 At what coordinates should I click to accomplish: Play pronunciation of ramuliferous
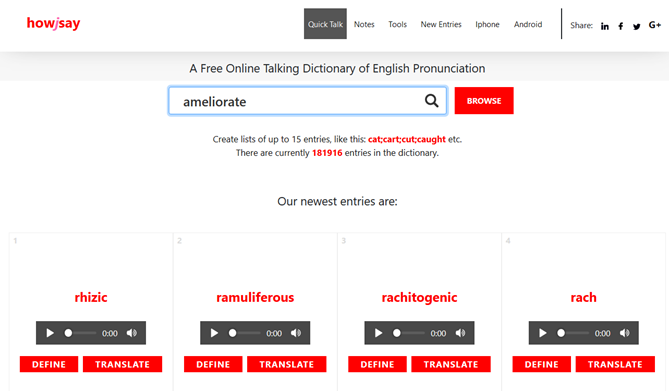pyautogui.click(x=214, y=333)
